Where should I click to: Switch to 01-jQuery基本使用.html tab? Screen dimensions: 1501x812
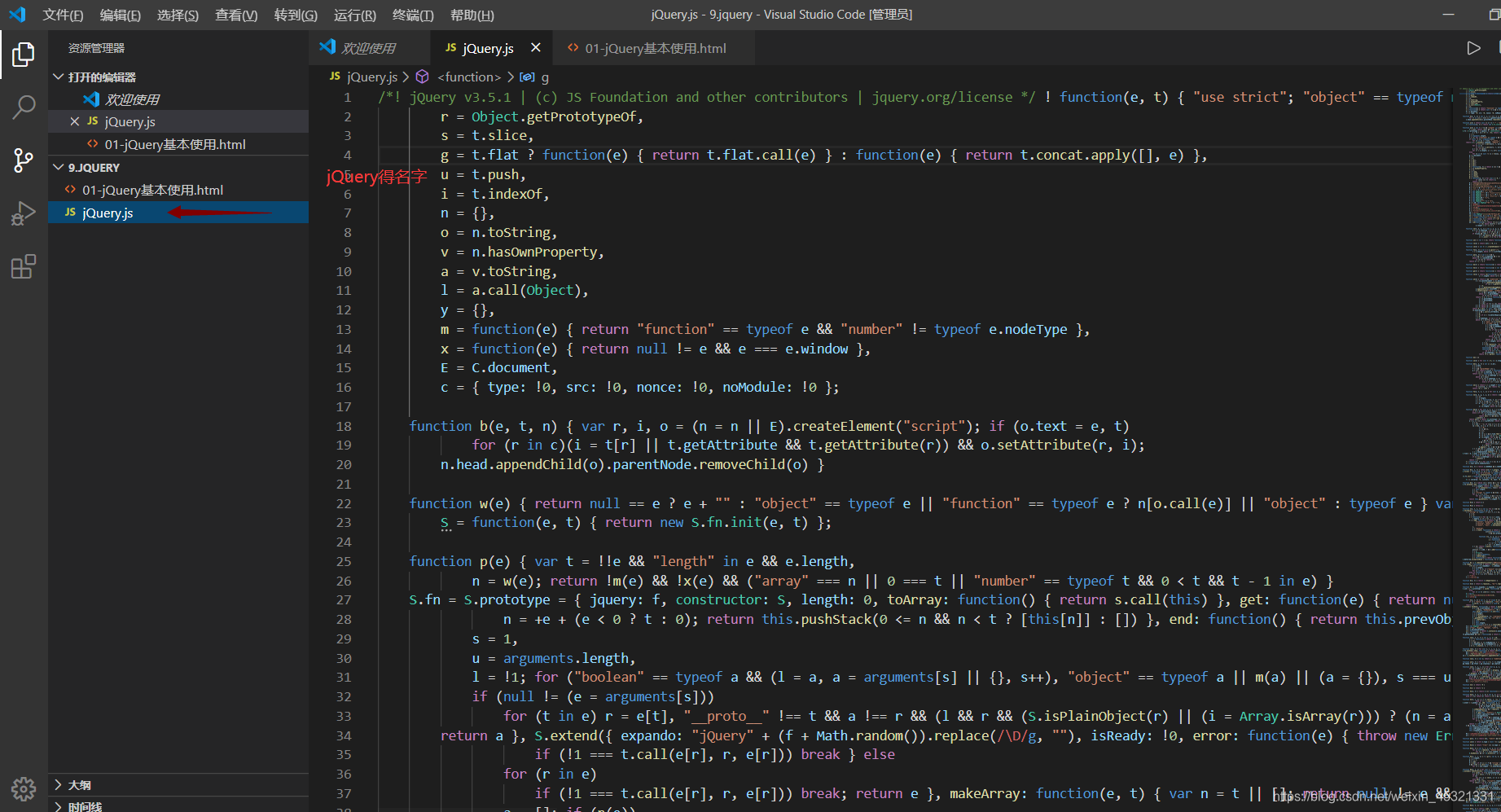pyautogui.click(x=655, y=48)
